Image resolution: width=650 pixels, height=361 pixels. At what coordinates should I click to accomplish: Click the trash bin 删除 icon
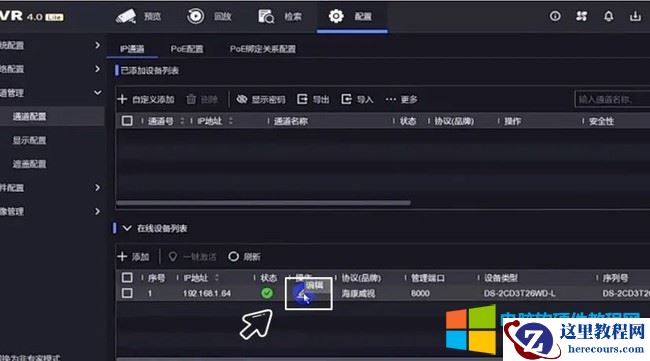[x=191, y=99]
